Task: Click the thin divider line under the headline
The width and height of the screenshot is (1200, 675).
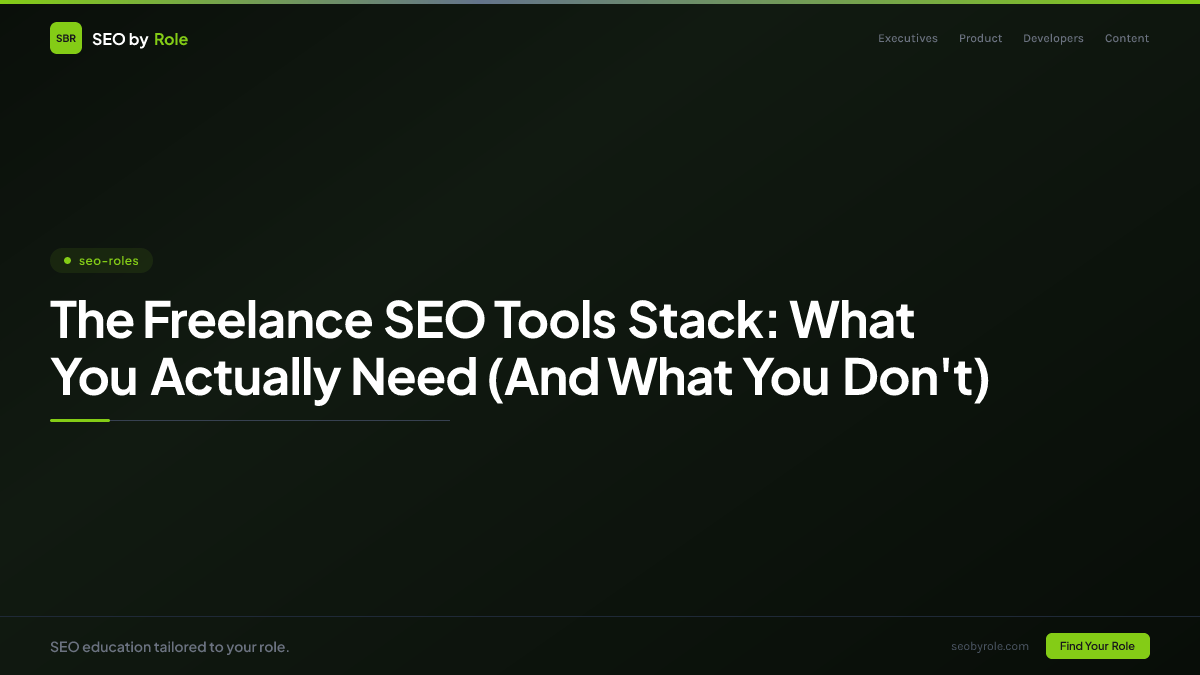Action: click(280, 421)
